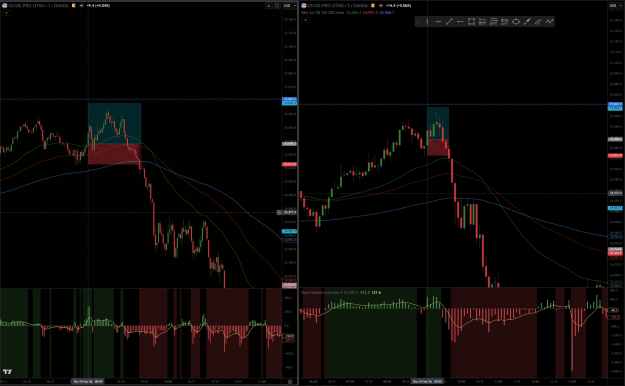The height and width of the screenshot is (386, 625).
Task: Expand the indicator legend on left chart
Action: pos(6,13)
